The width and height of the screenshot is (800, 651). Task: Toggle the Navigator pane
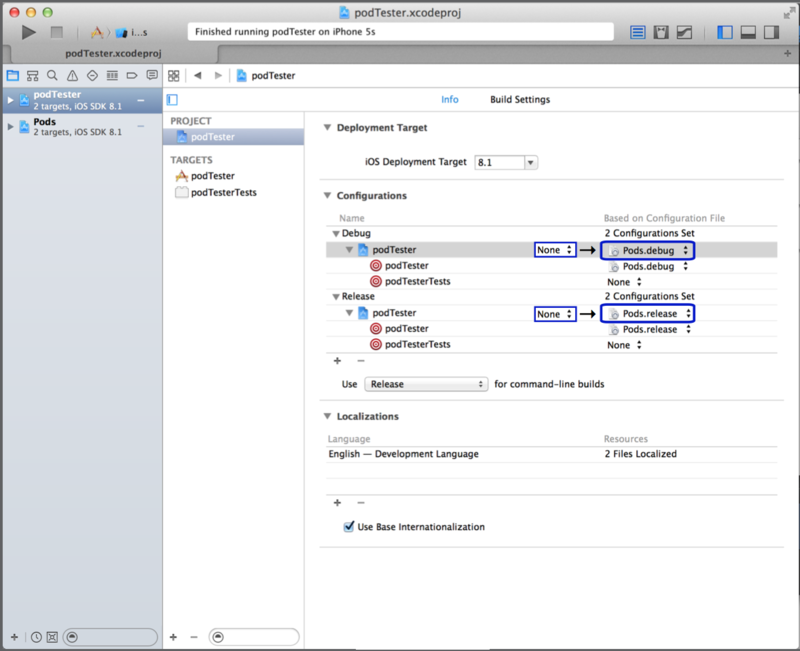724,32
